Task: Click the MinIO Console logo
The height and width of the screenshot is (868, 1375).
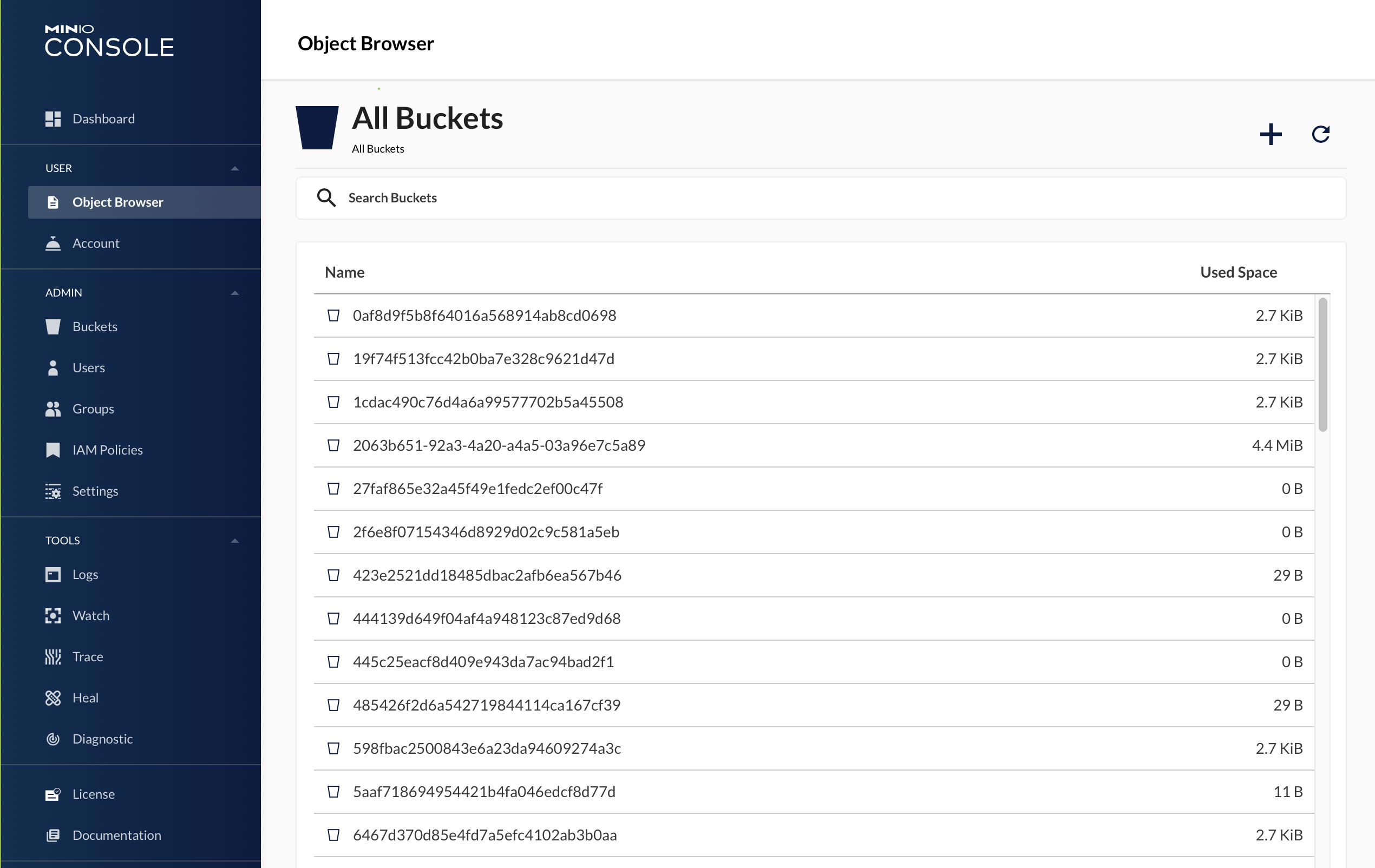Action: click(x=109, y=41)
